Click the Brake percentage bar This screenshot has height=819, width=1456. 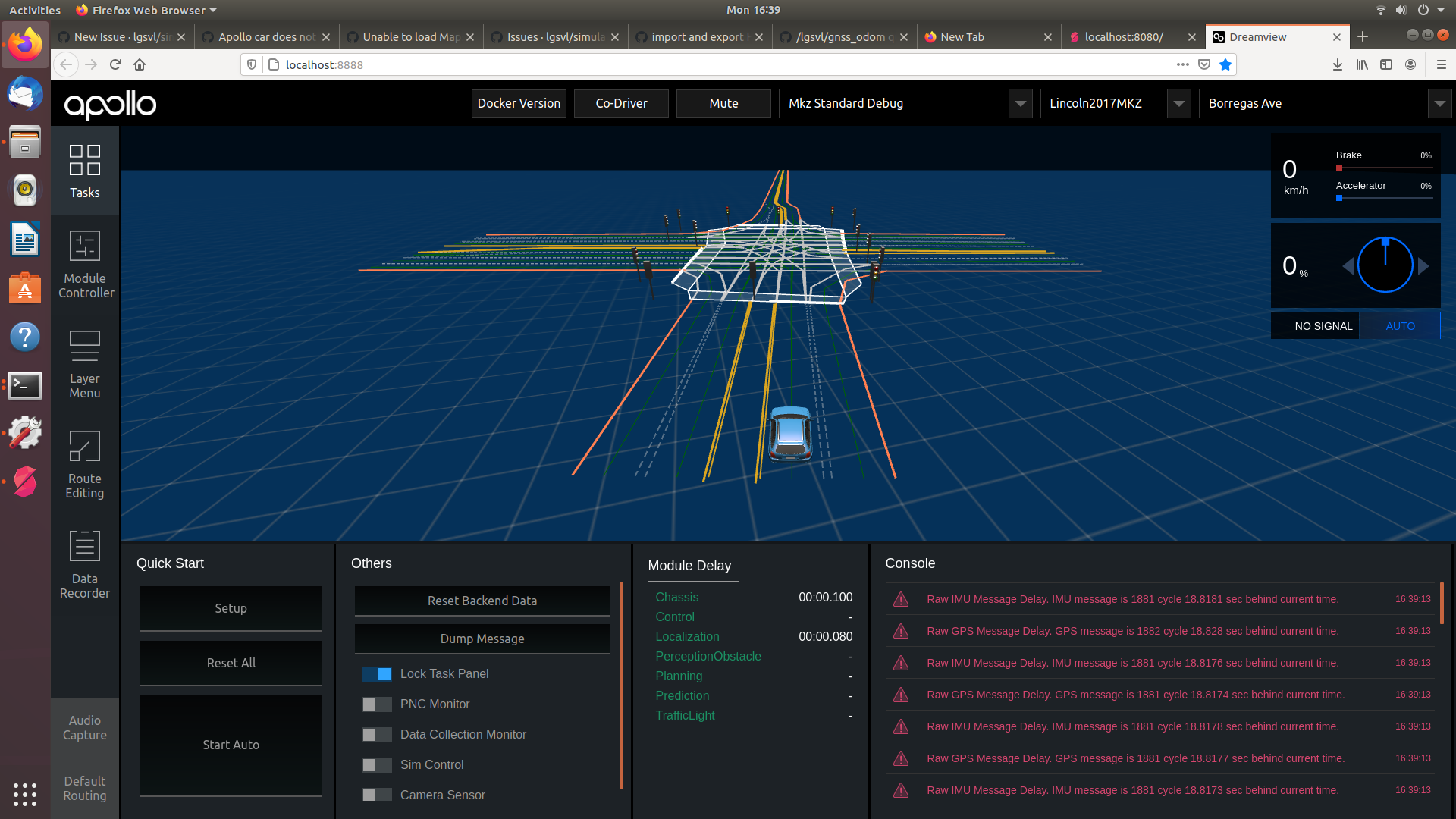[1384, 168]
